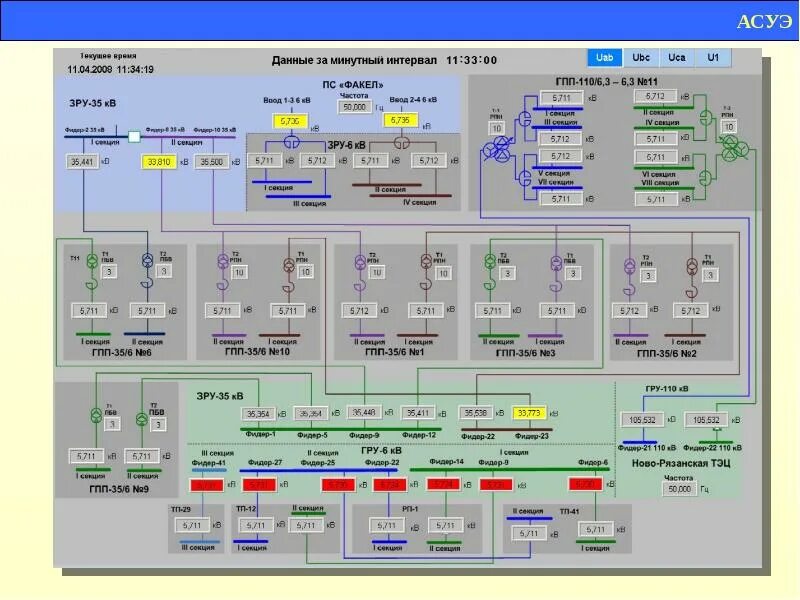Image resolution: width=800 pixels, height=600 pixels.
Task: Click the red alarm value under Фидер-41
Action: click(207, 485)
